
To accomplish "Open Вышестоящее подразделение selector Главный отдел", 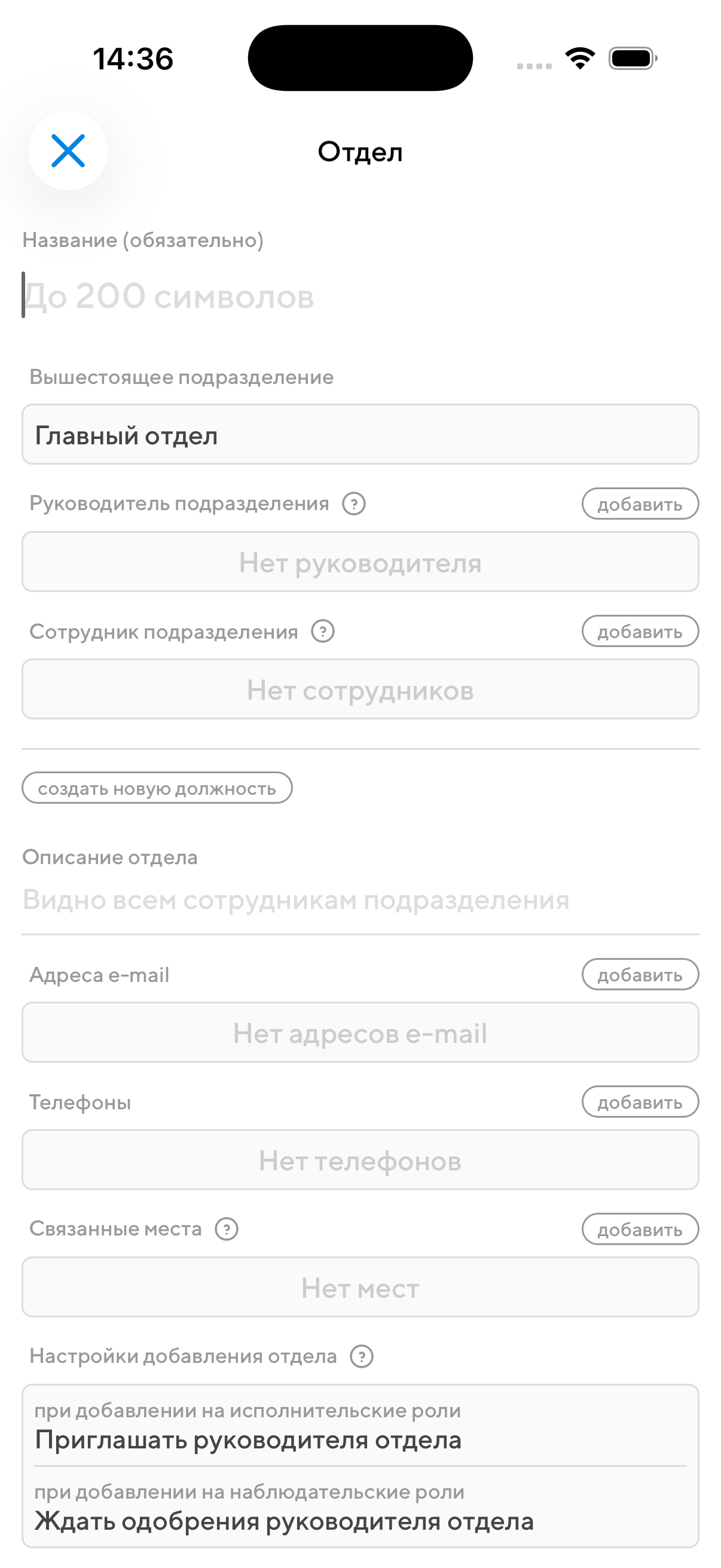I will tap(360, 435).
